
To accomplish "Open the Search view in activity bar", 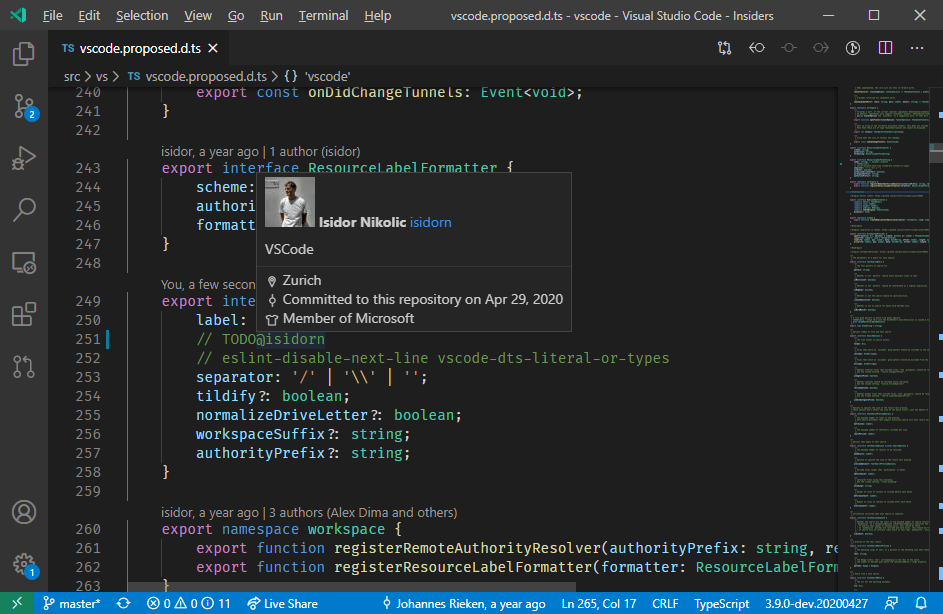I will [x=24, y=210].
